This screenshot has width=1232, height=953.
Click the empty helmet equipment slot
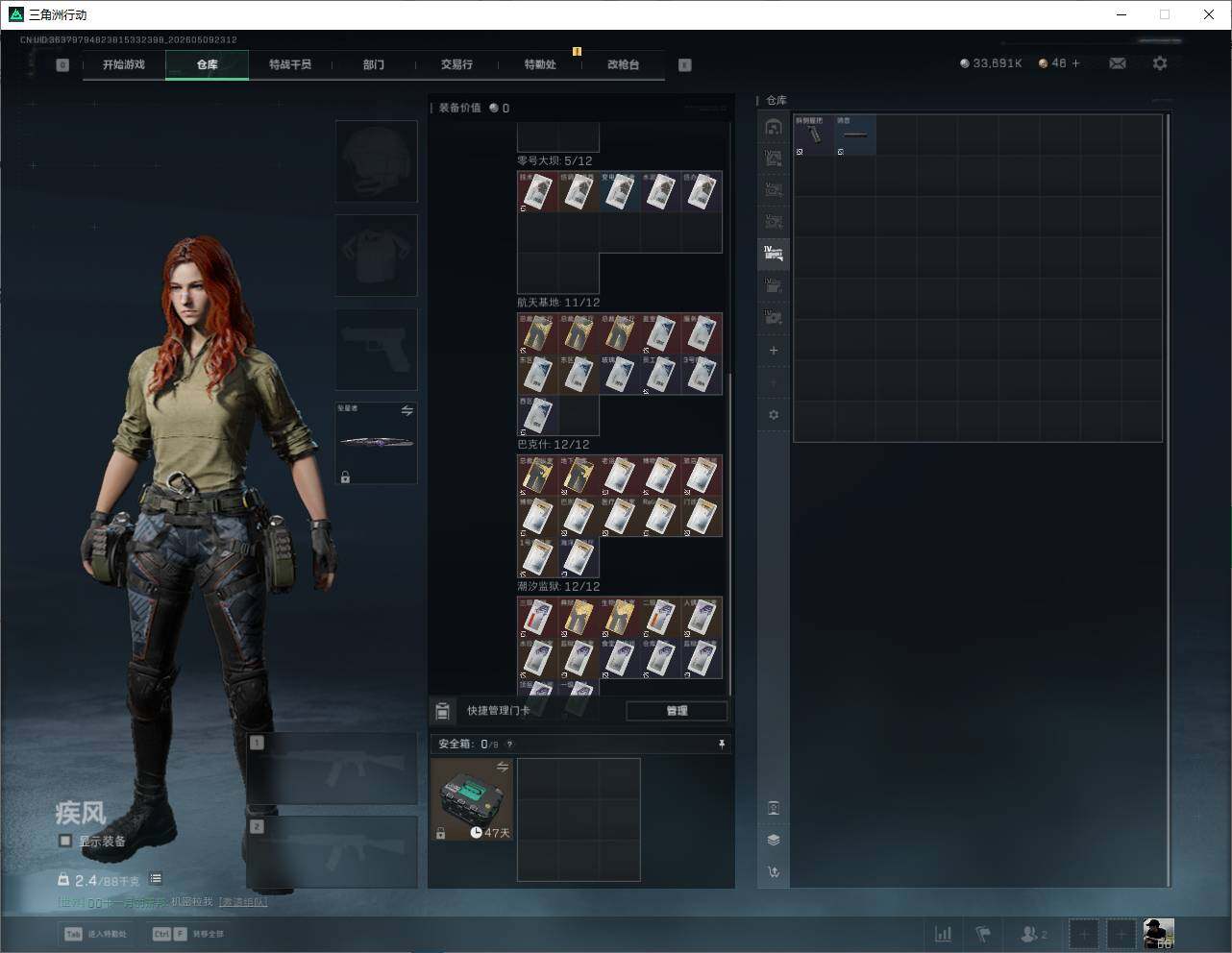(377, 160)
